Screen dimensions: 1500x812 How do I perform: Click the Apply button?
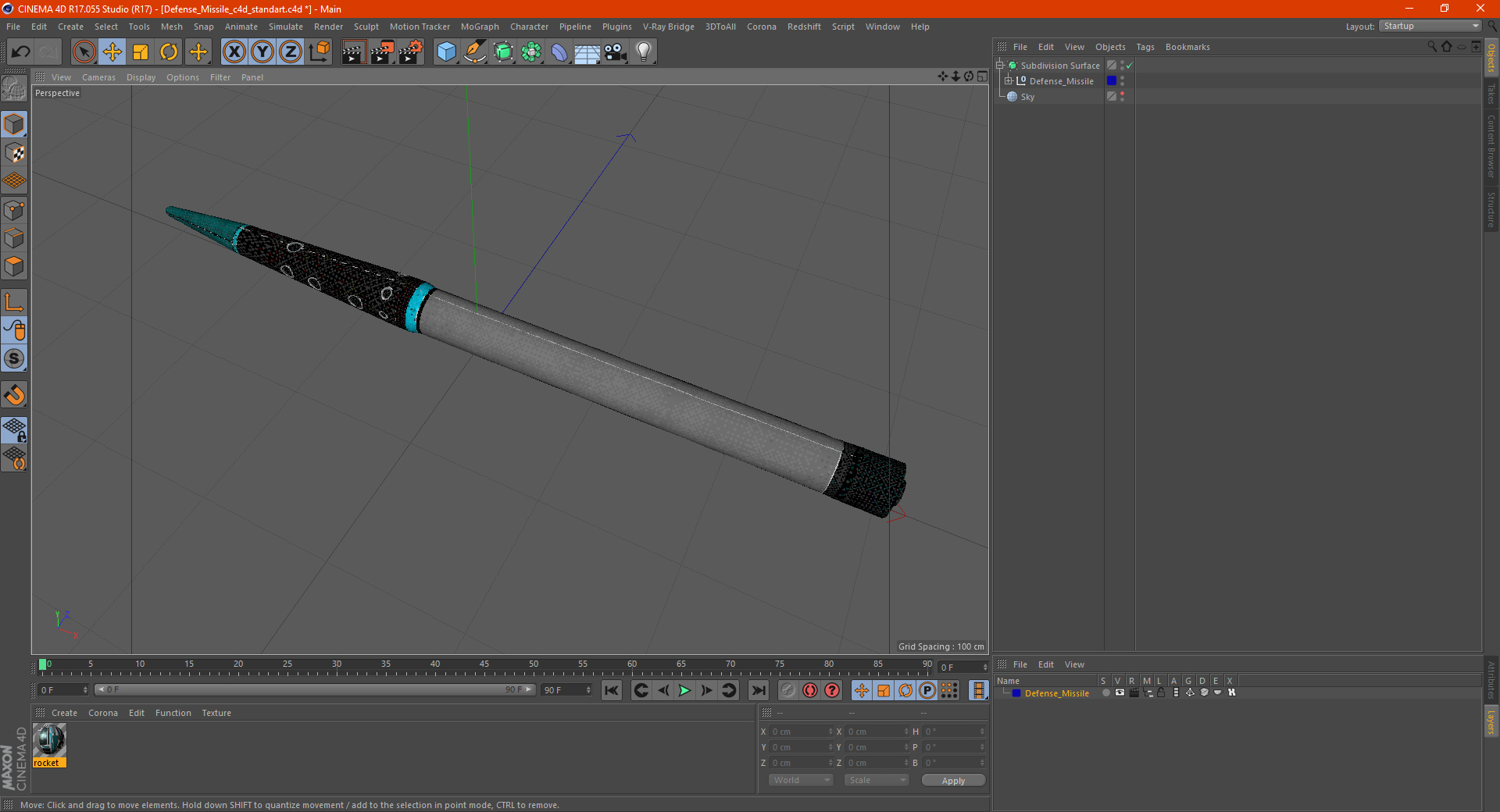click(953, 781)
